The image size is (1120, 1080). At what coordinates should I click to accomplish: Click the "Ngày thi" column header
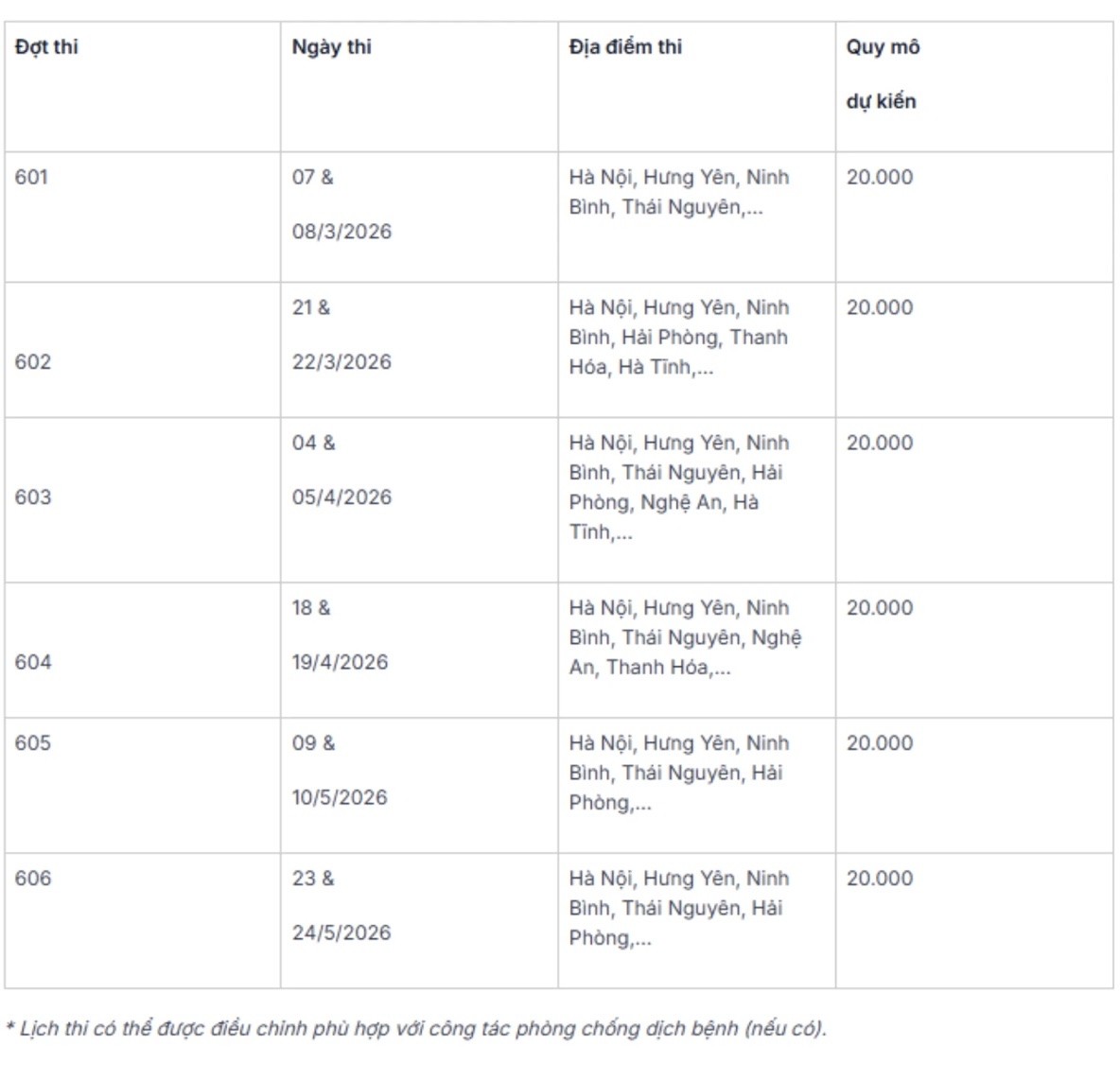(332, 47)
